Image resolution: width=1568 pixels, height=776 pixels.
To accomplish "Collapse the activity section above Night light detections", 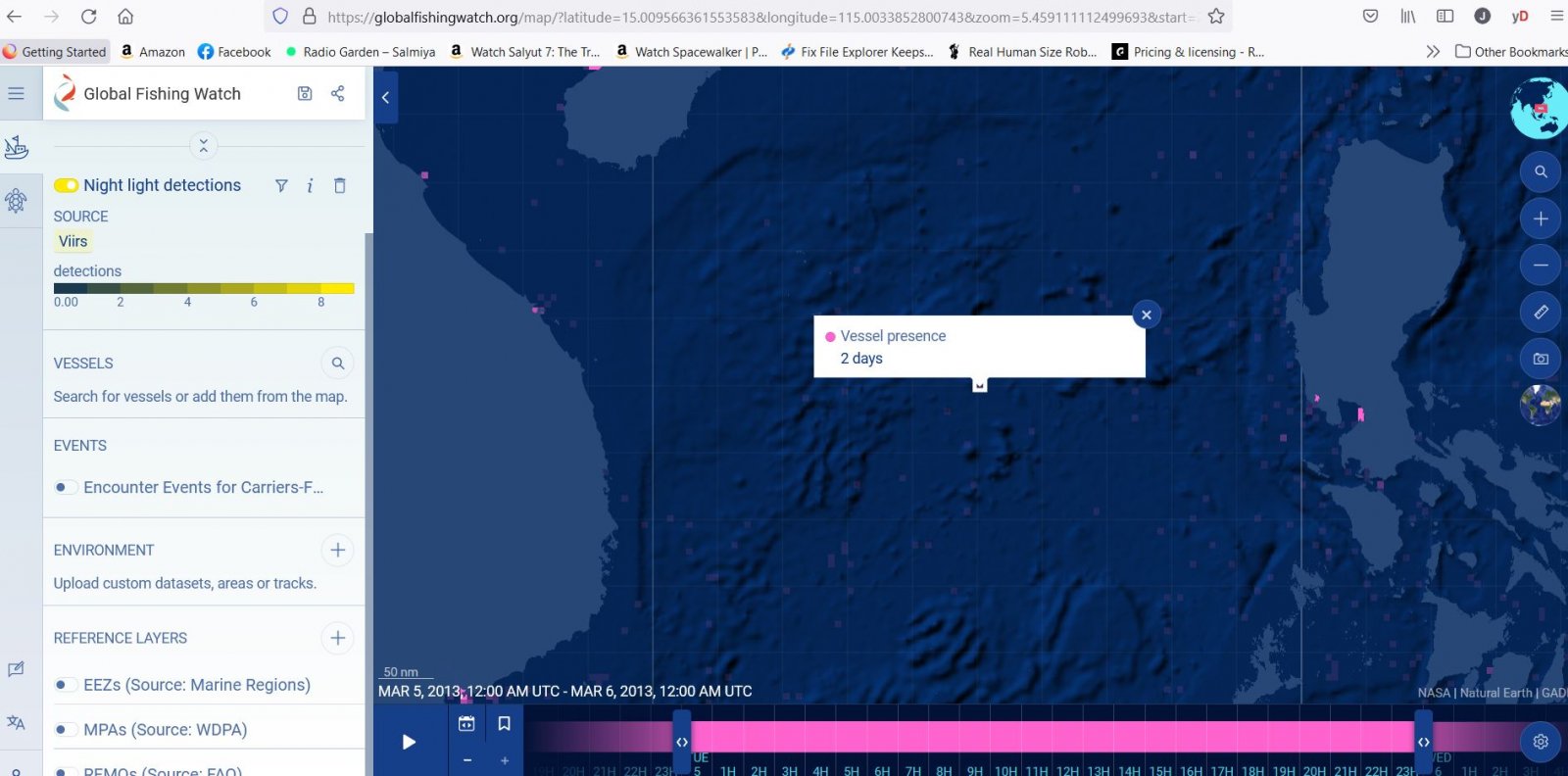I will (203, 146).
